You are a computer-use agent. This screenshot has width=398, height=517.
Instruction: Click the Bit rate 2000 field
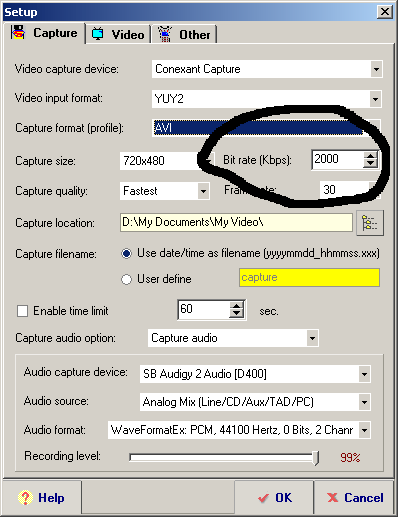click(338, 159)
